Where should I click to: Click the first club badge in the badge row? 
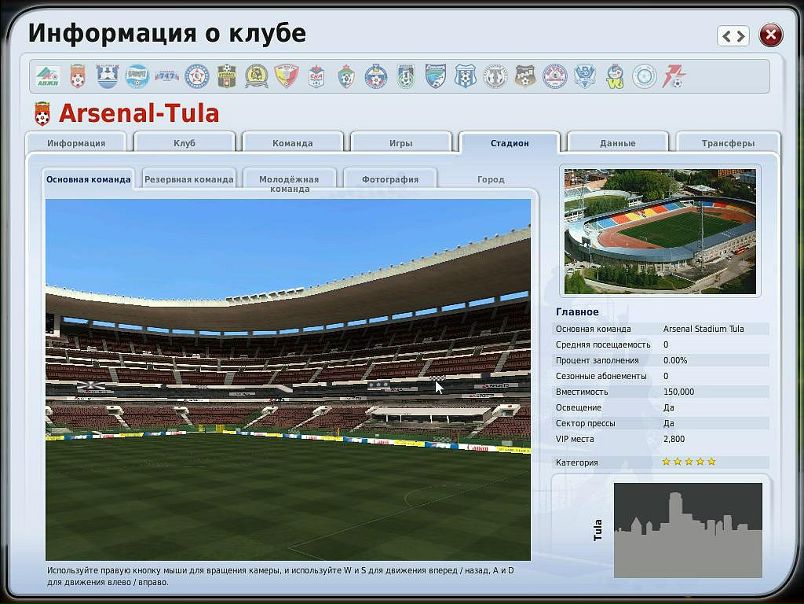pos(47,76)
